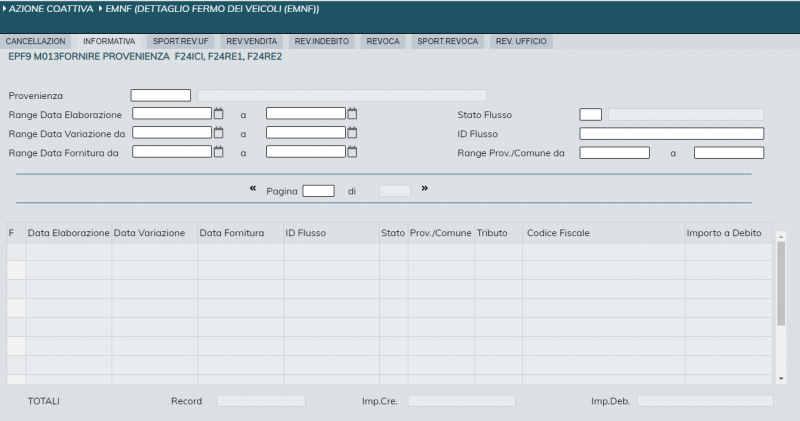Go to next page with » arrow
800x421 pixels.
coord(425,189)
